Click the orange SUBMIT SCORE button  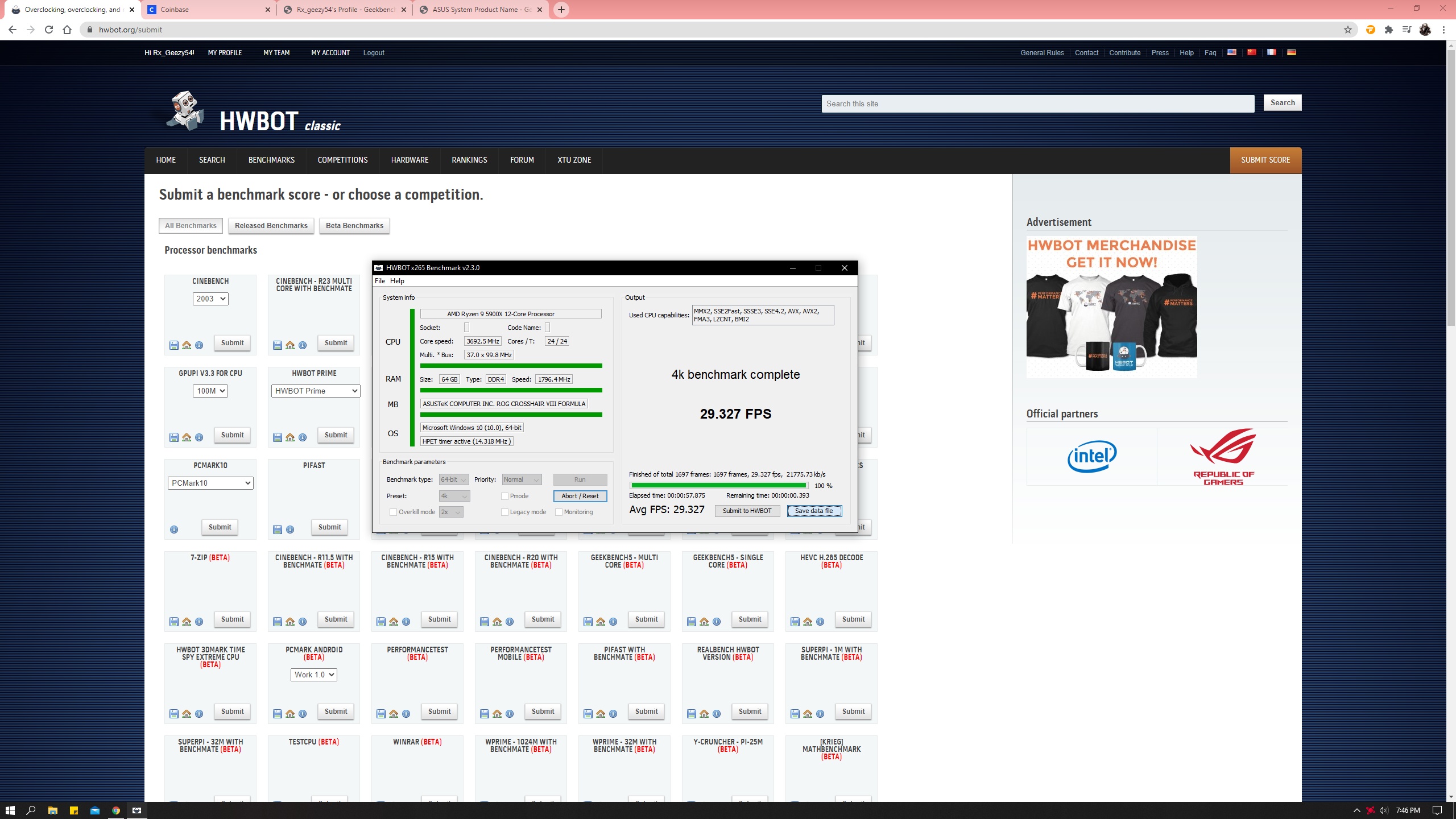click(x=1265, y=160)
